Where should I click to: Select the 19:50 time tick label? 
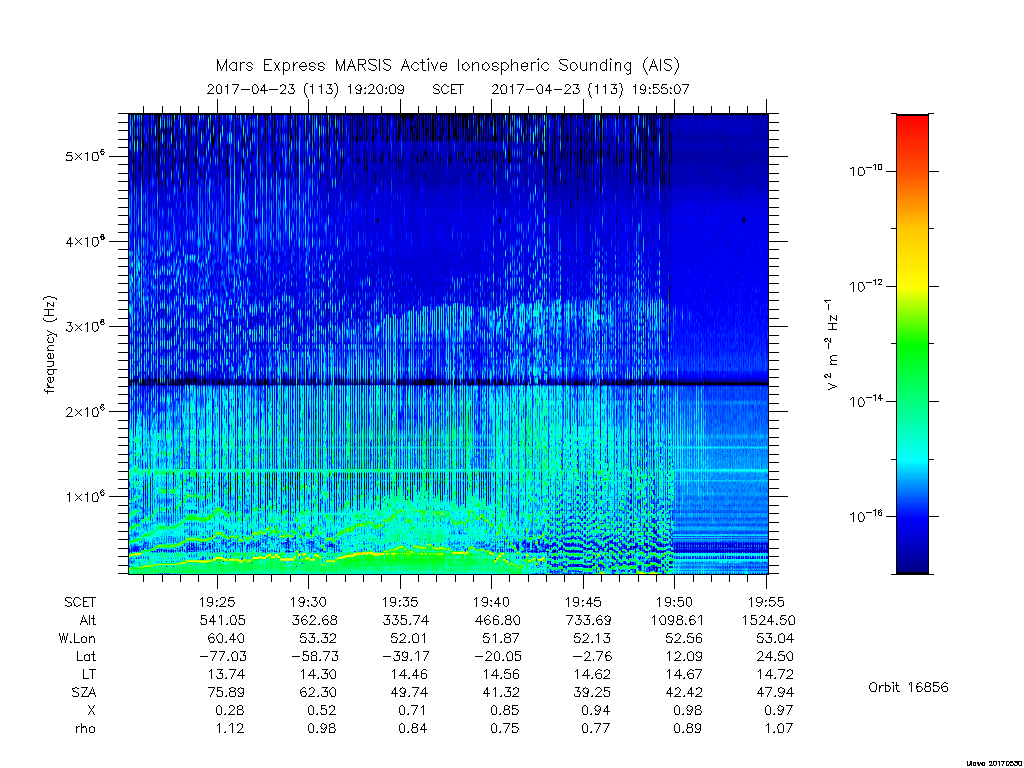[x=674, y=602]
